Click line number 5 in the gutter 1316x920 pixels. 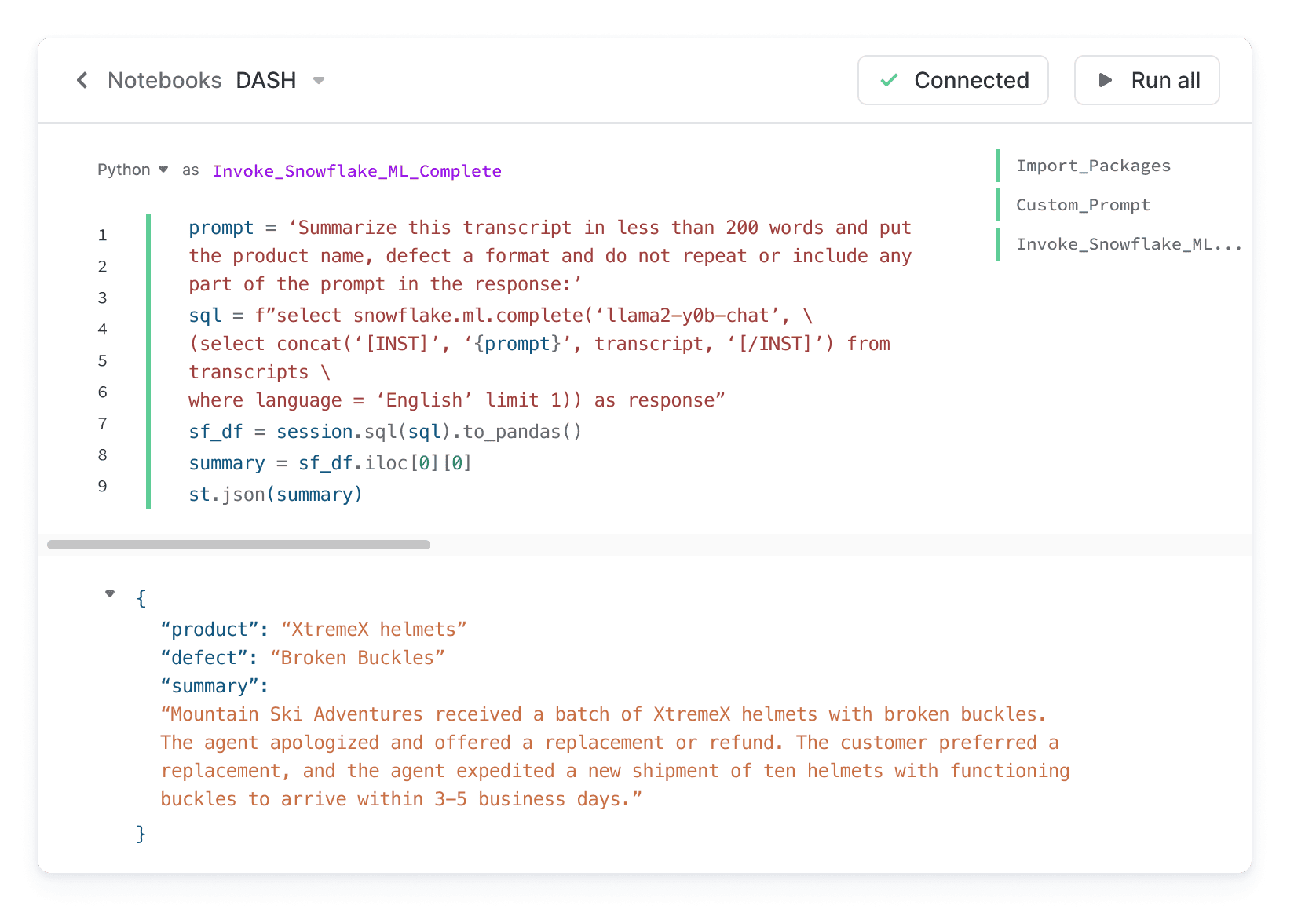tap(103, 360)
